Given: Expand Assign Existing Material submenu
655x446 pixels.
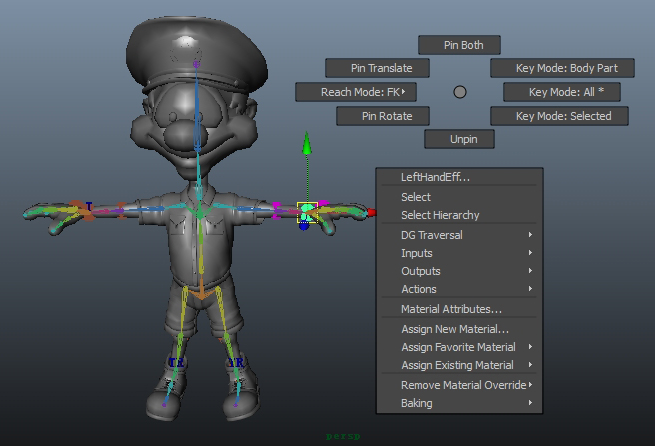Looking at the screenshot, I should 459,365.
